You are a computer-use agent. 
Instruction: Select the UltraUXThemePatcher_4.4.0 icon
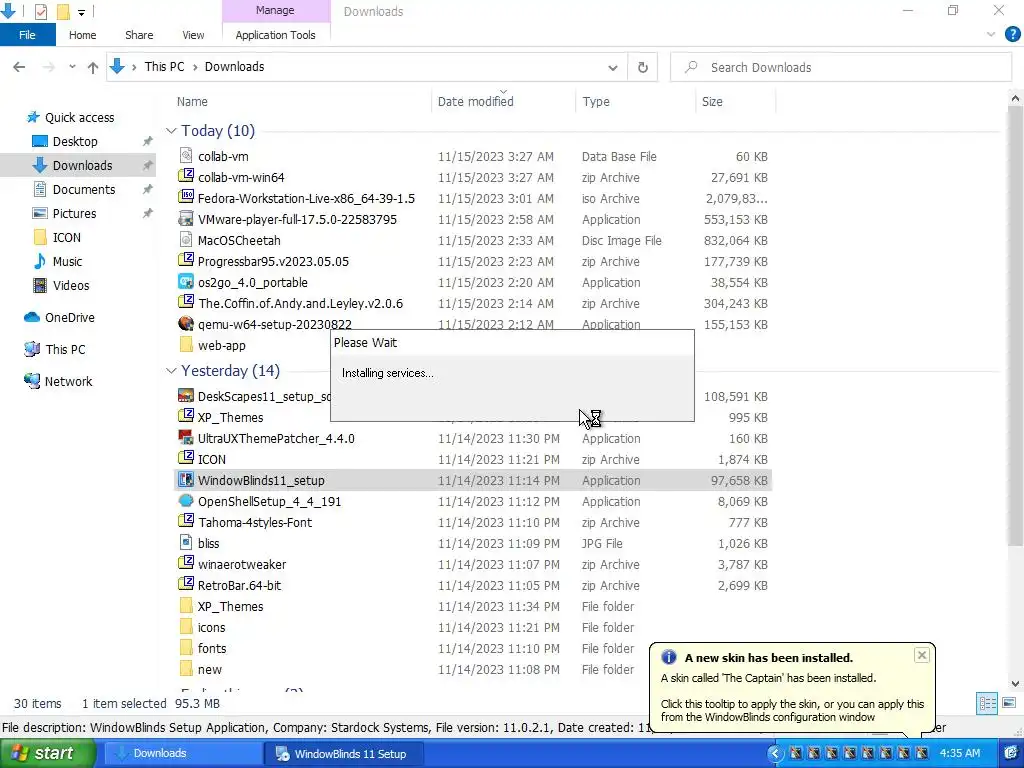[x=186, y=438]
